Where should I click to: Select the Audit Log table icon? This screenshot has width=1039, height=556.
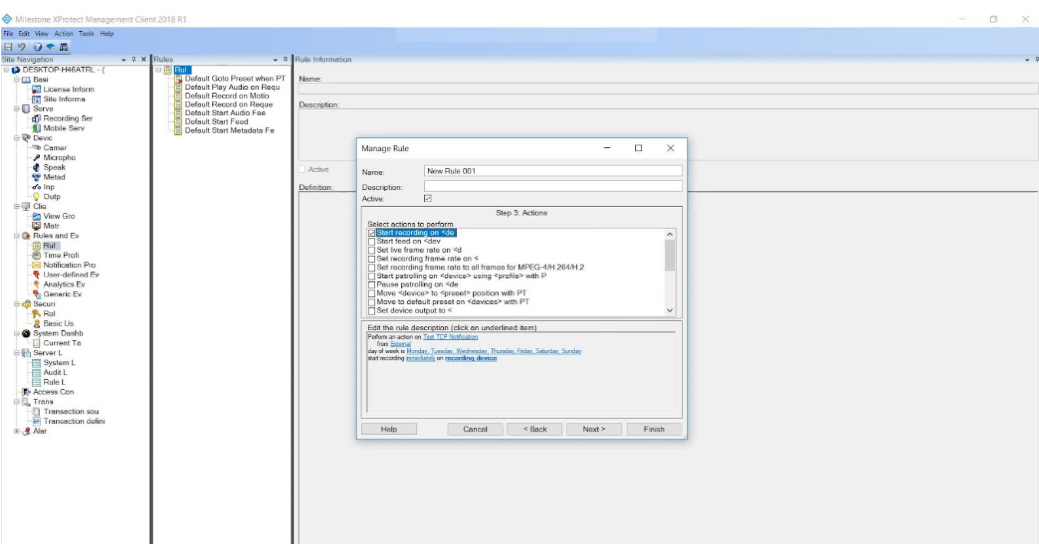point(36,372)
